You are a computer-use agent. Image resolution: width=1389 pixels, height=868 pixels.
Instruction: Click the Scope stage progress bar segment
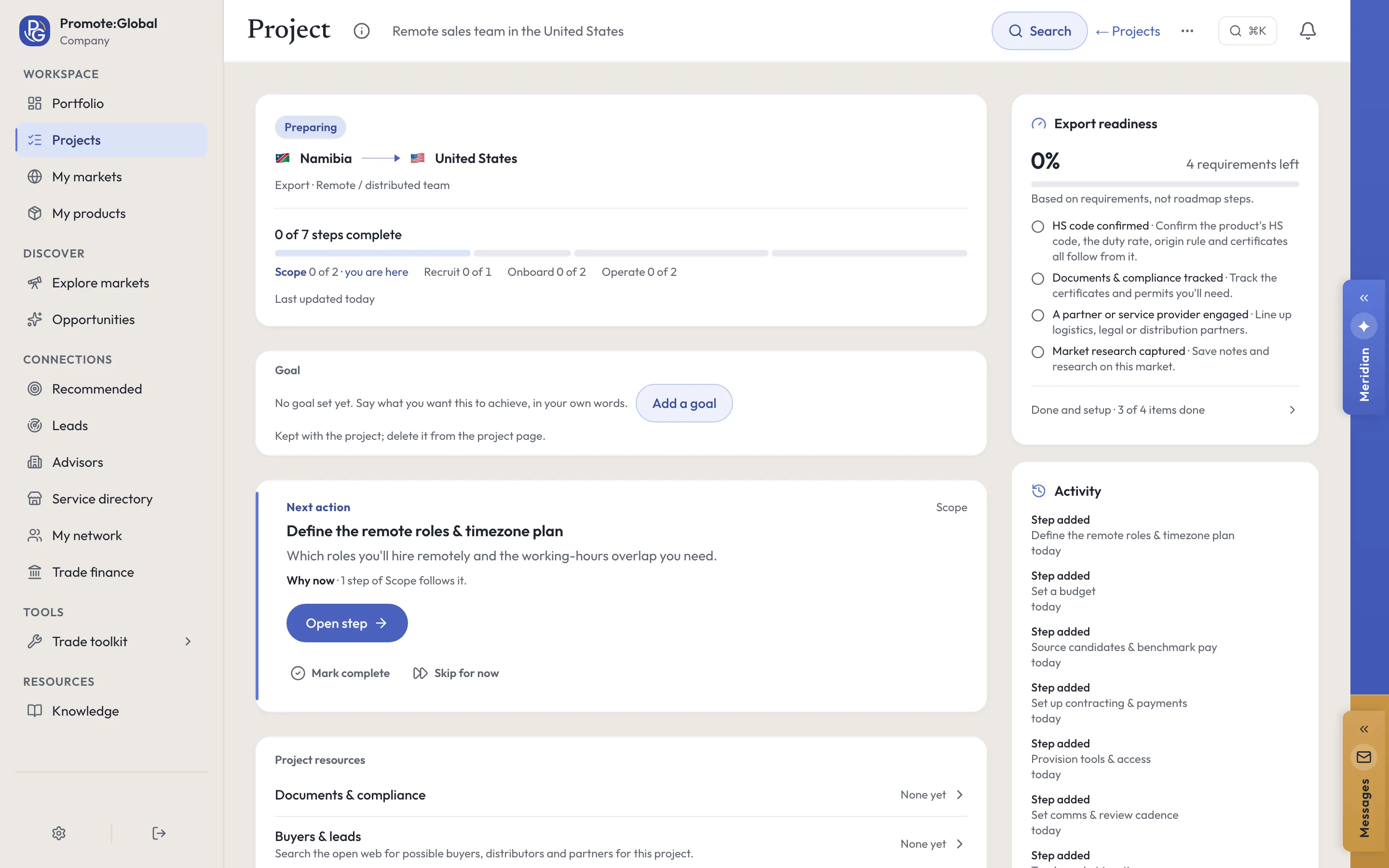[x=372, y=253]
